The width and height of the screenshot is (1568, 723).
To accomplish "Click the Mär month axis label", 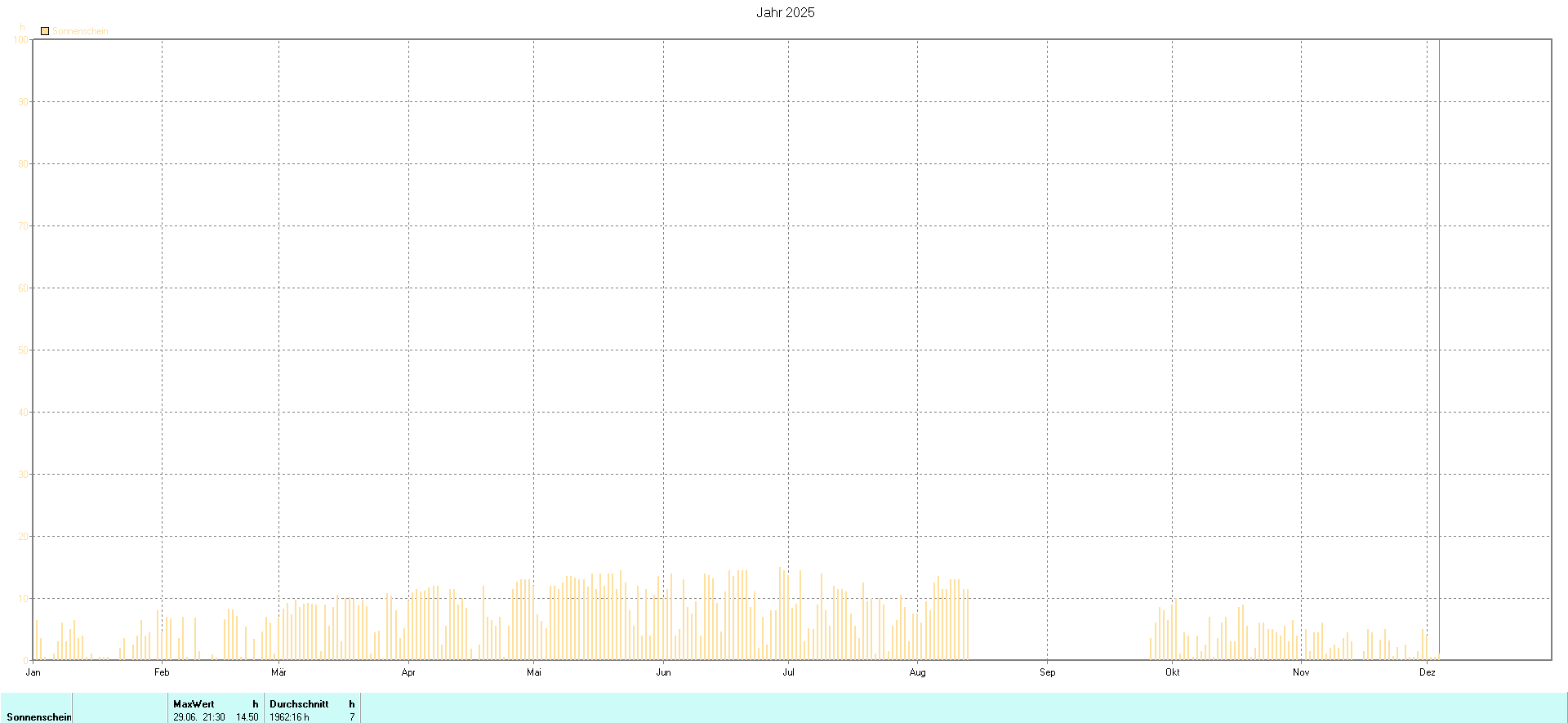I will pos(278,672).
